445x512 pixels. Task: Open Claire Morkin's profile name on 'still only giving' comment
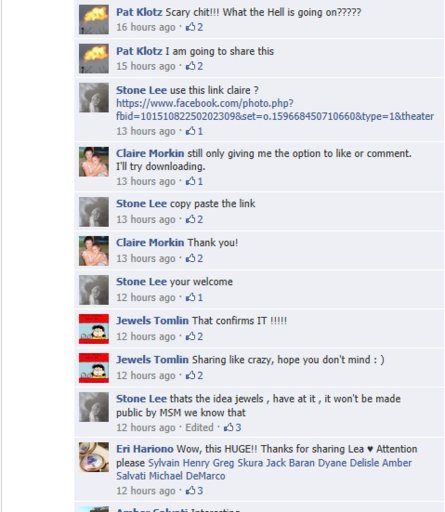pyautogui.click(x=150, y=153)
